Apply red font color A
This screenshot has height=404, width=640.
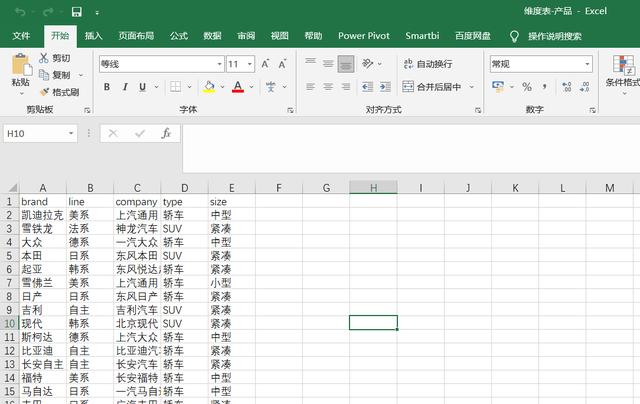pyautogui.click(x=238, y=87)
